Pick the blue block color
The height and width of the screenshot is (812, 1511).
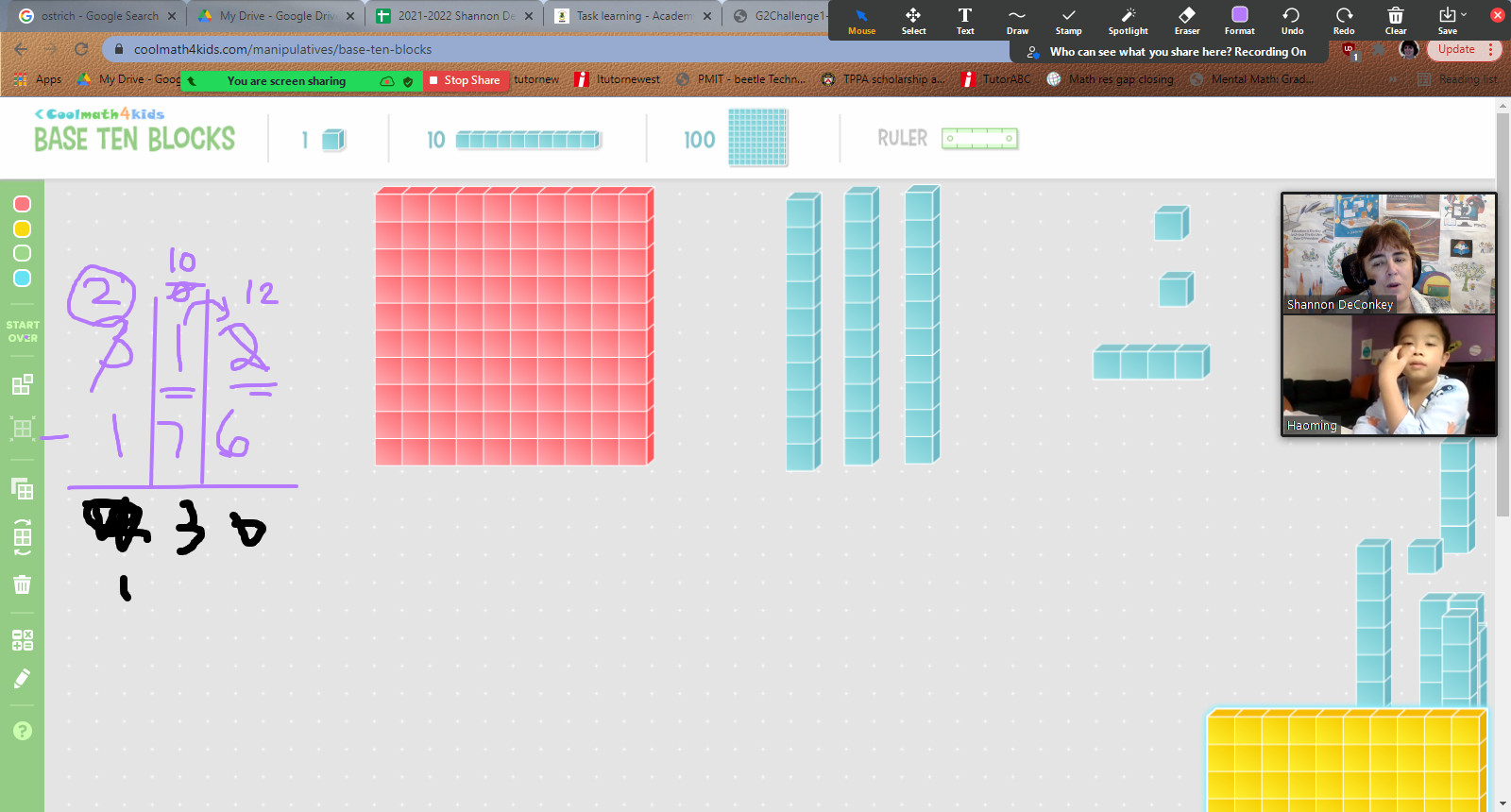(23, 278)
